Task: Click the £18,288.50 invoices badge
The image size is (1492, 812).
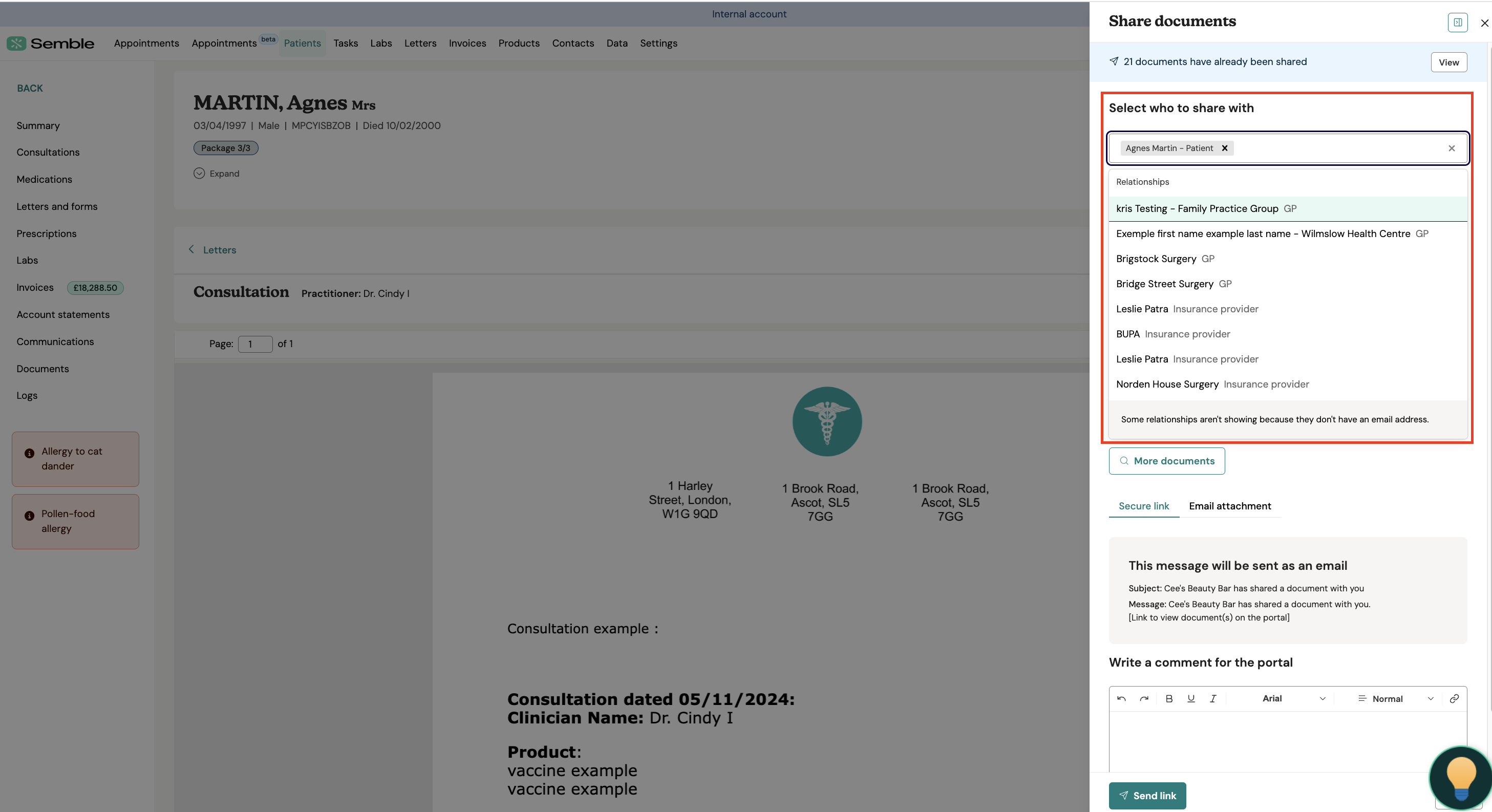Action: point(95,287)
